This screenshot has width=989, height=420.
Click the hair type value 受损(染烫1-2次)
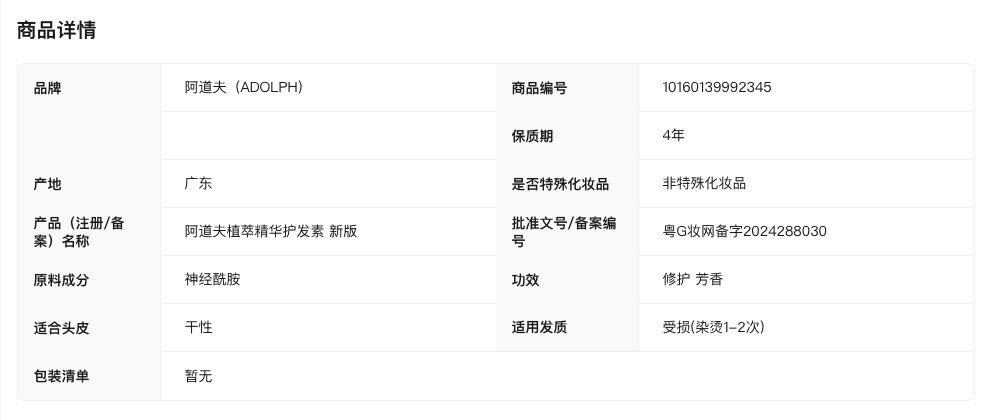[x=713, y=327]
